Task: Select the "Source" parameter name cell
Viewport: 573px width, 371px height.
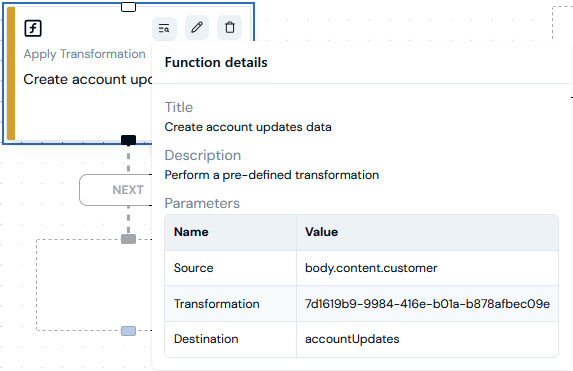Action: click(231, 268)
